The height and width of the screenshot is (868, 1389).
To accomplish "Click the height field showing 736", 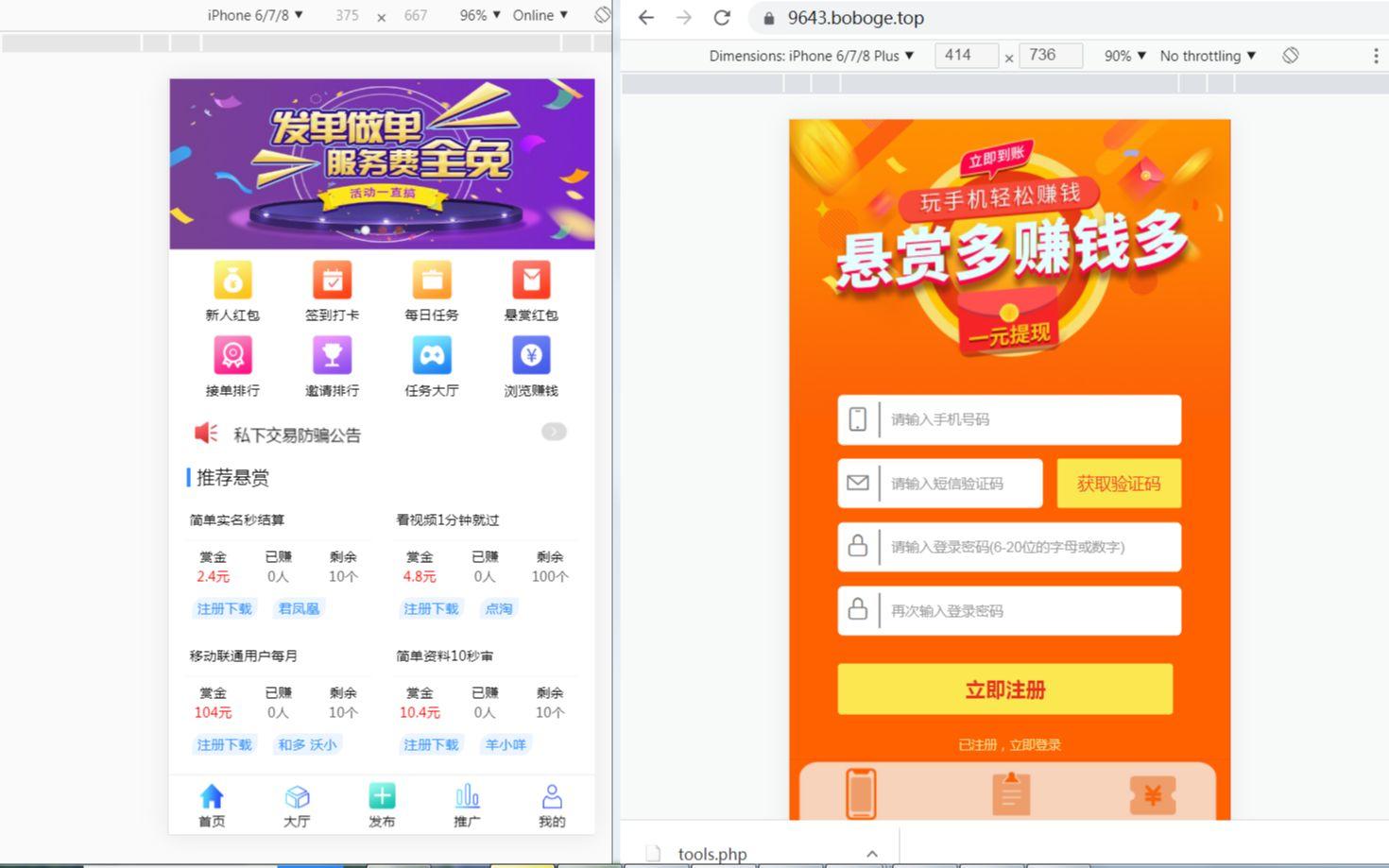I will point(1051,56).
